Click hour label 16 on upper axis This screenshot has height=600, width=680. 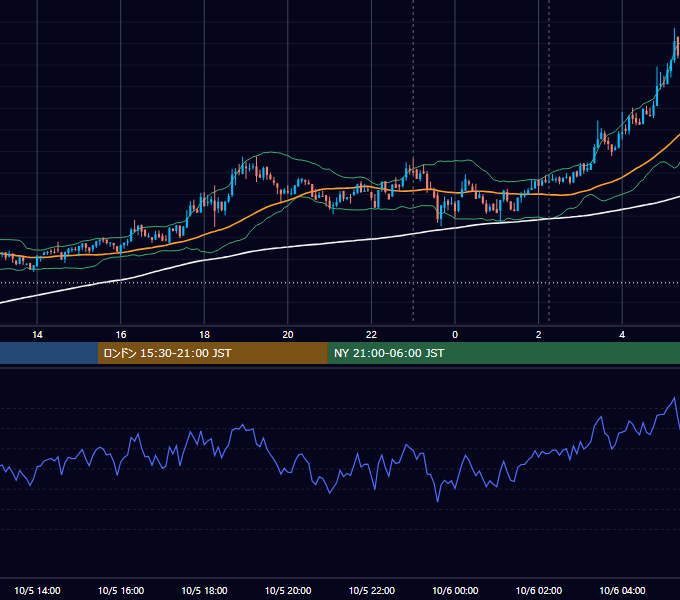[x=121, y=335]
